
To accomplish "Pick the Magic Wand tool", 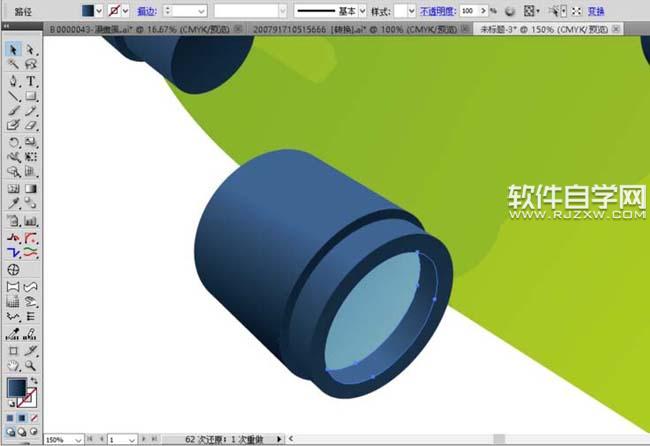I will pyautogui.click(x=13, y=64).
